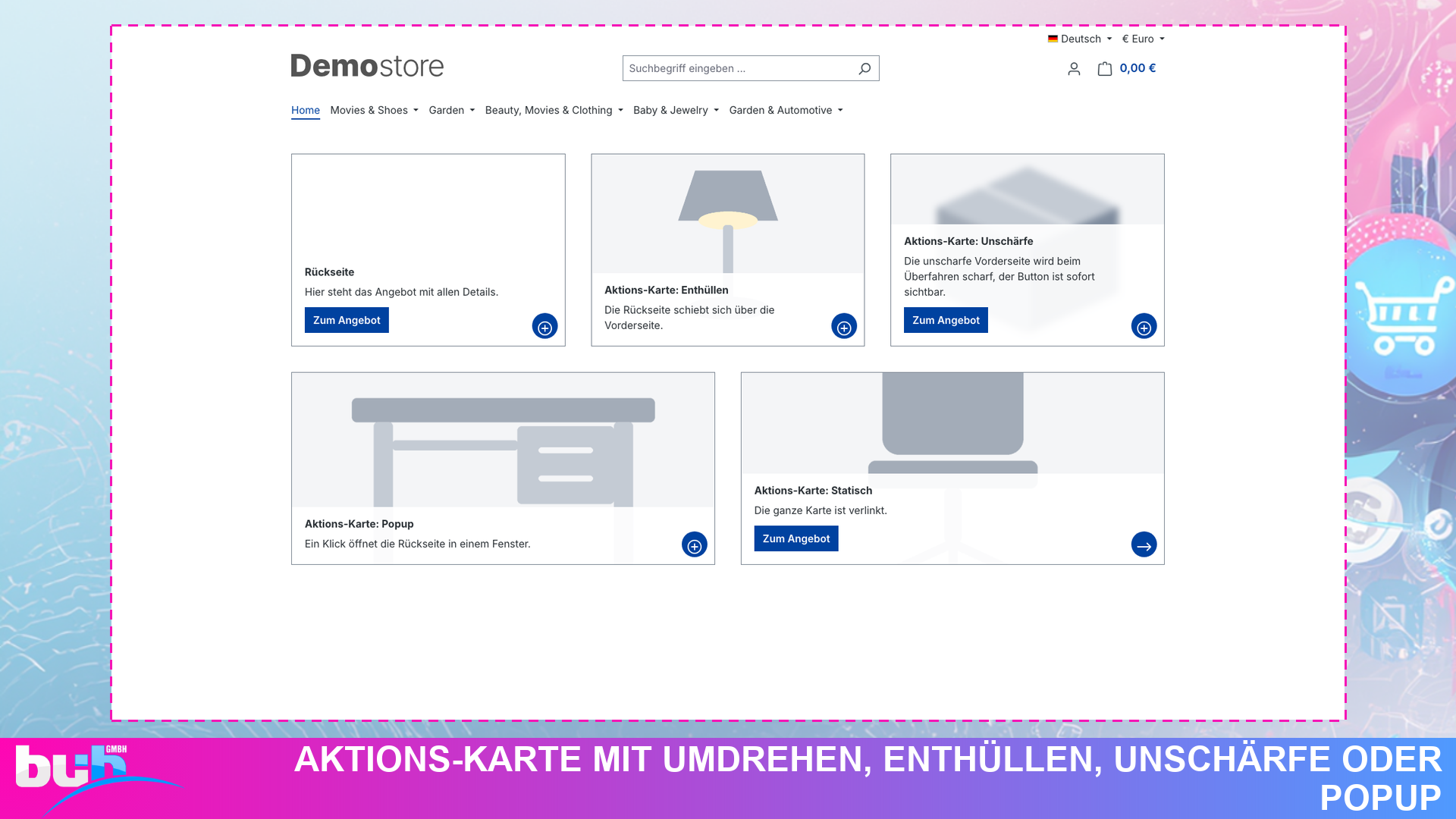Click Zum Angebot on Rückseite card
1456x819 pixels.
(347, 320)
